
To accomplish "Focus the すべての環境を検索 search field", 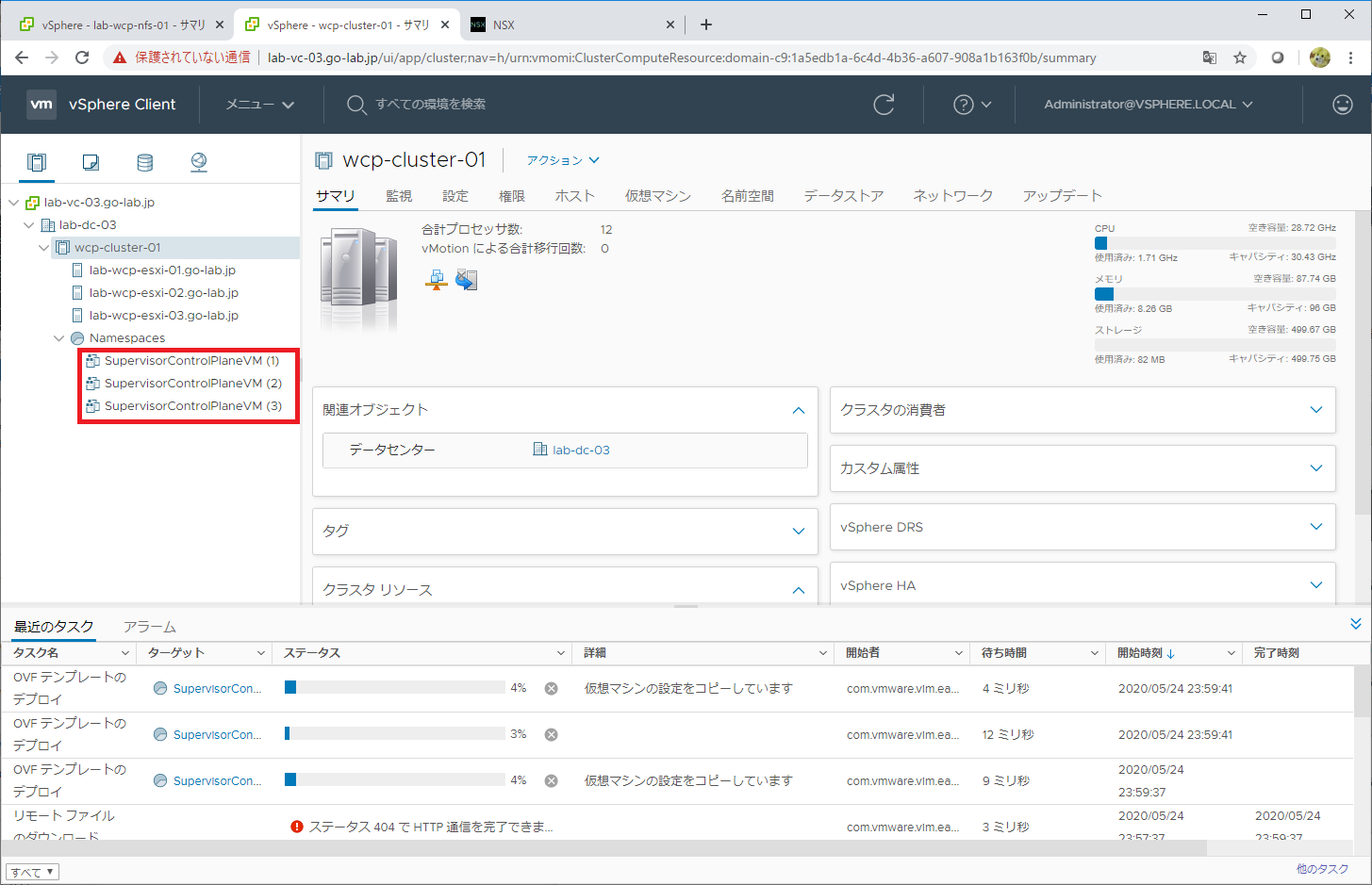I will point(431,105).
